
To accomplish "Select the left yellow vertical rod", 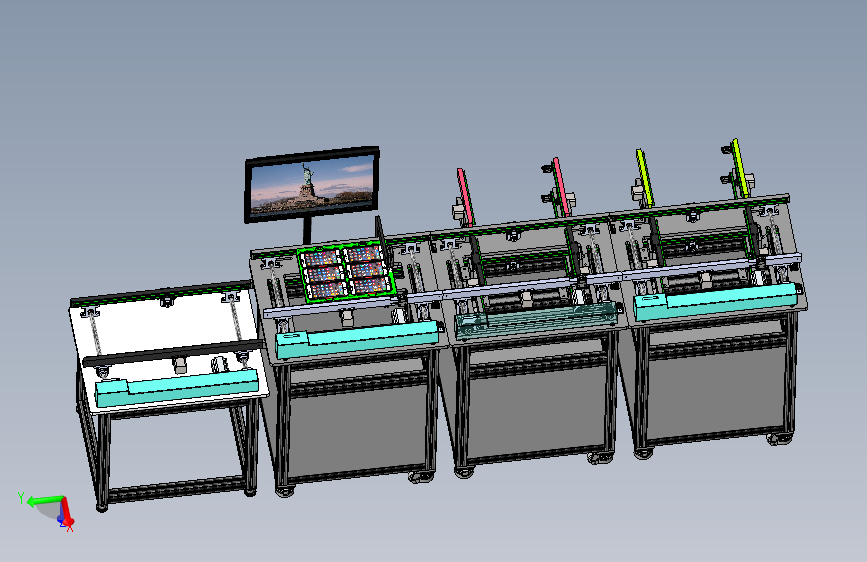I will click(645, 178).
